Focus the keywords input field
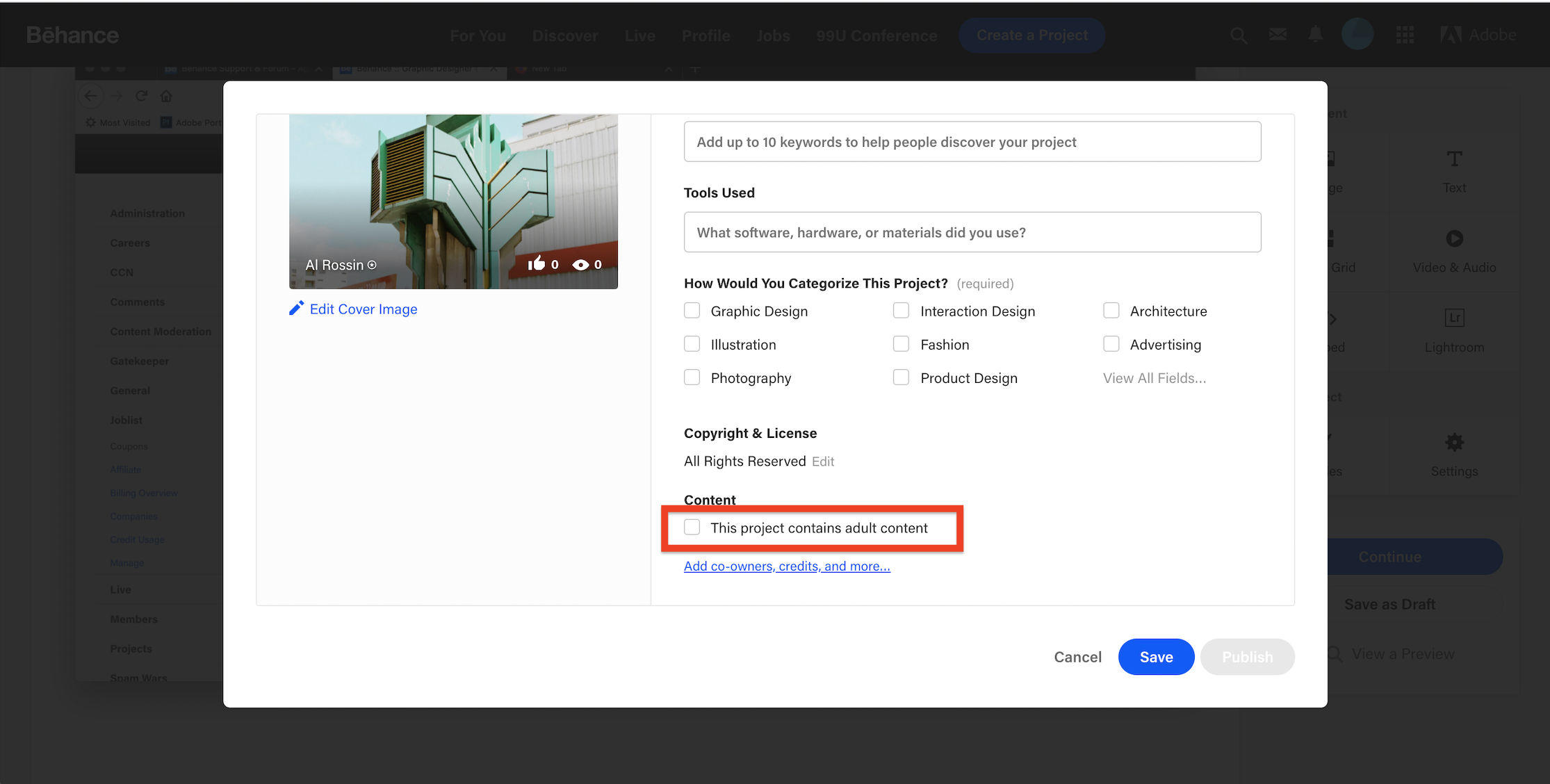This screenshot has width=1550, height=784. [972, 142]
